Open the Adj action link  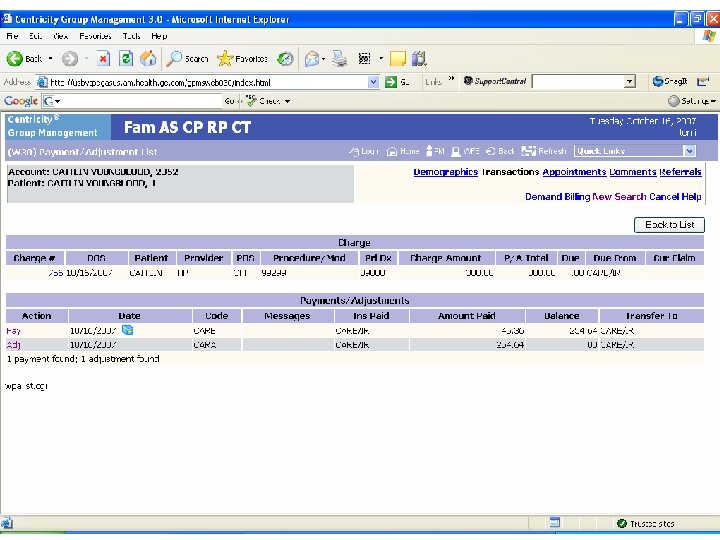pos(13,345)
